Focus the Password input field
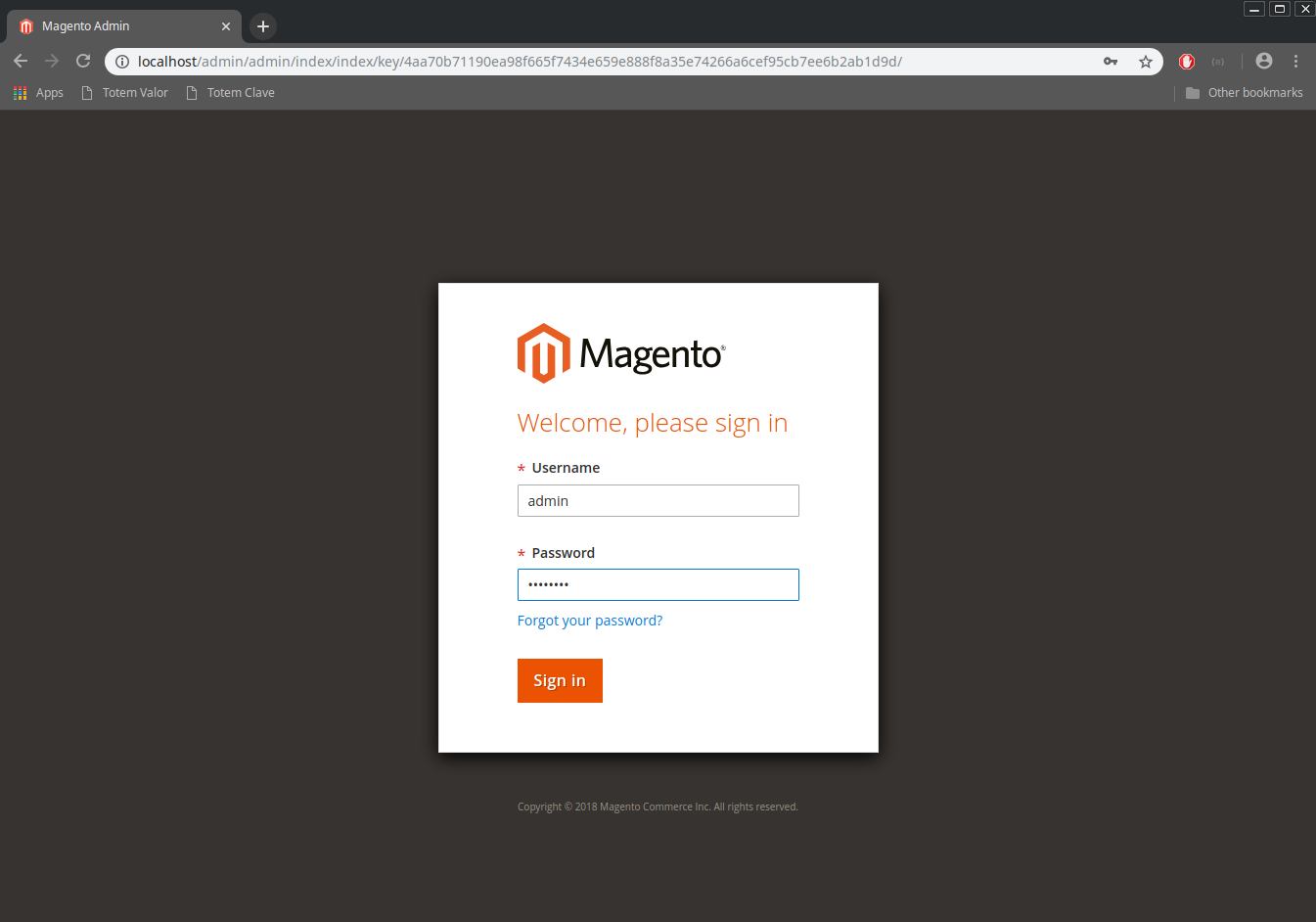The width and height of the screenshot is (1316, 922). (x=658, y=585)
